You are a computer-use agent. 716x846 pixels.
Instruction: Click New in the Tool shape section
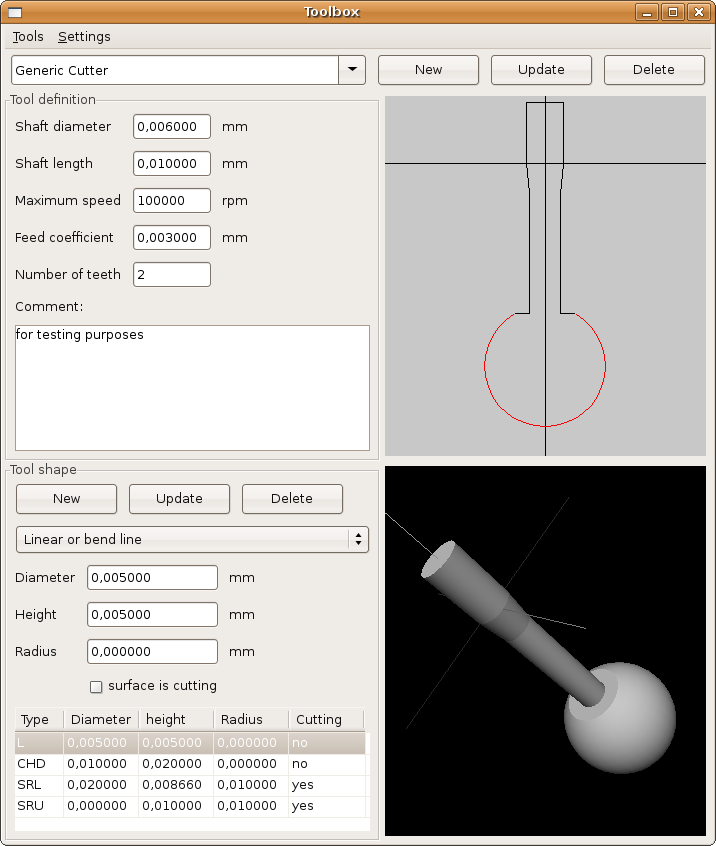67,499
